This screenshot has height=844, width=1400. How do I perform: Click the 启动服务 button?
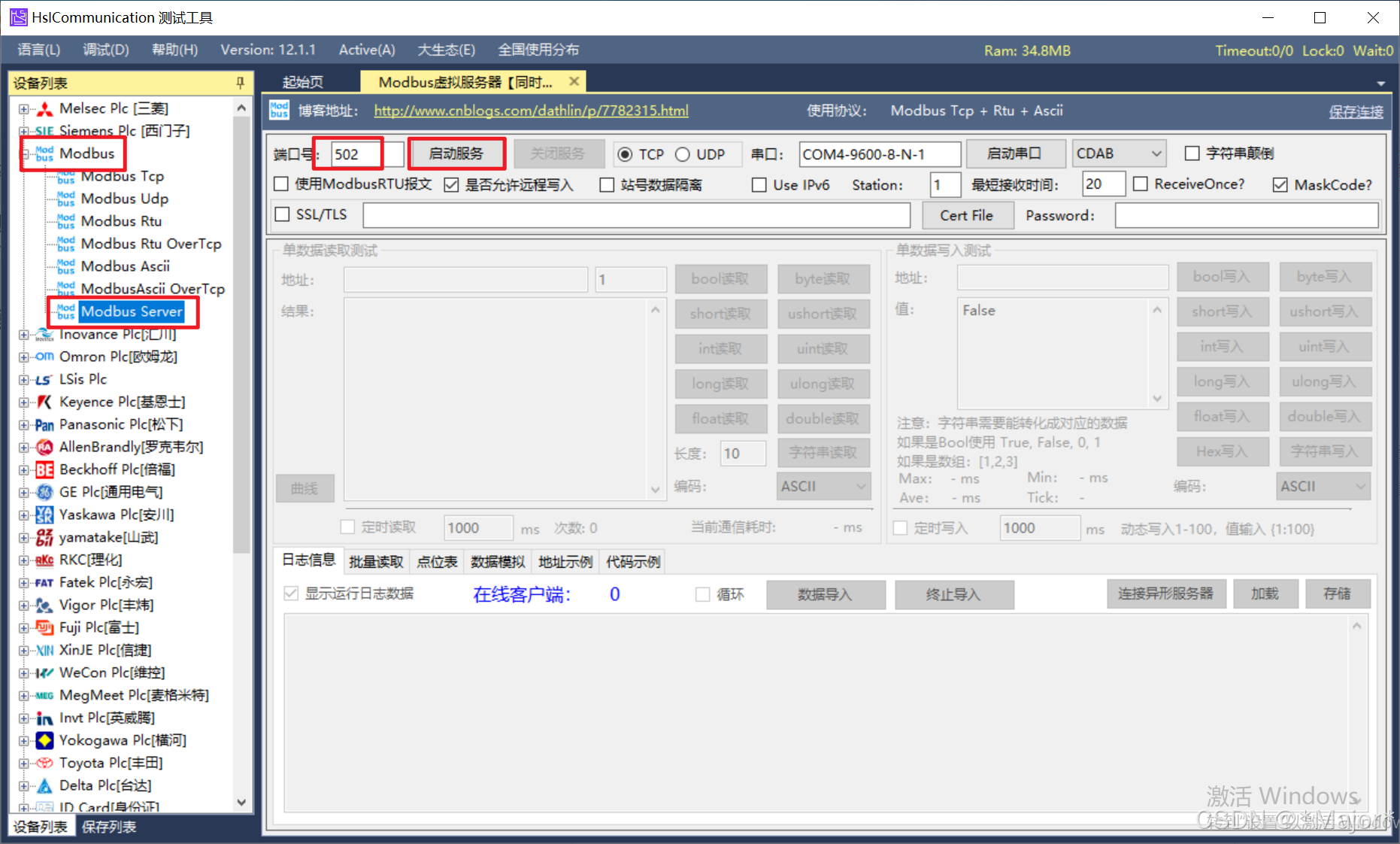tap(456, 153)
